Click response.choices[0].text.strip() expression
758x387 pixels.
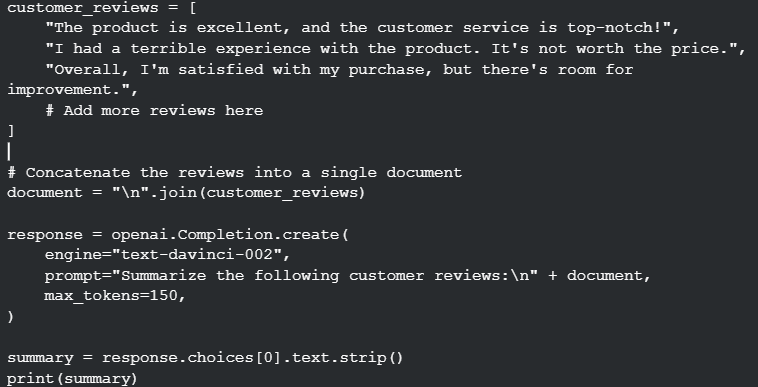[x=253, y=358]
